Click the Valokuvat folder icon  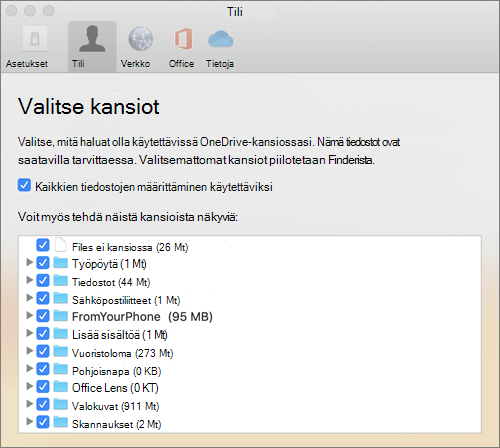click(x=61, y=404)
